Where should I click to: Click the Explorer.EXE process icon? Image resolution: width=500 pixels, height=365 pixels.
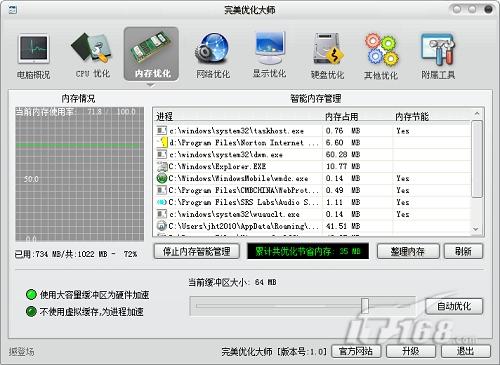pyautogui.click(x=162, y=166)
